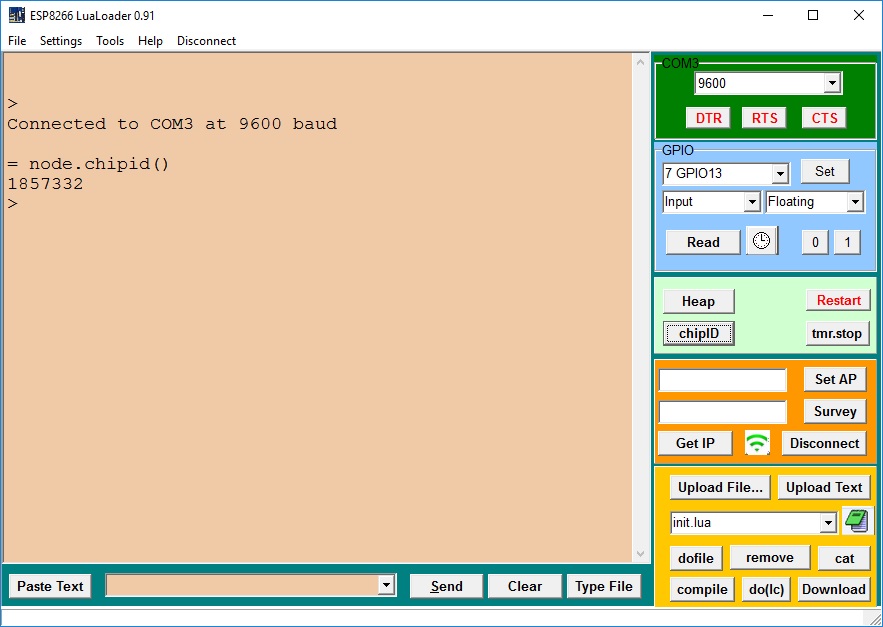
Task: Click the do(lc) button
Action: [766, 589]
